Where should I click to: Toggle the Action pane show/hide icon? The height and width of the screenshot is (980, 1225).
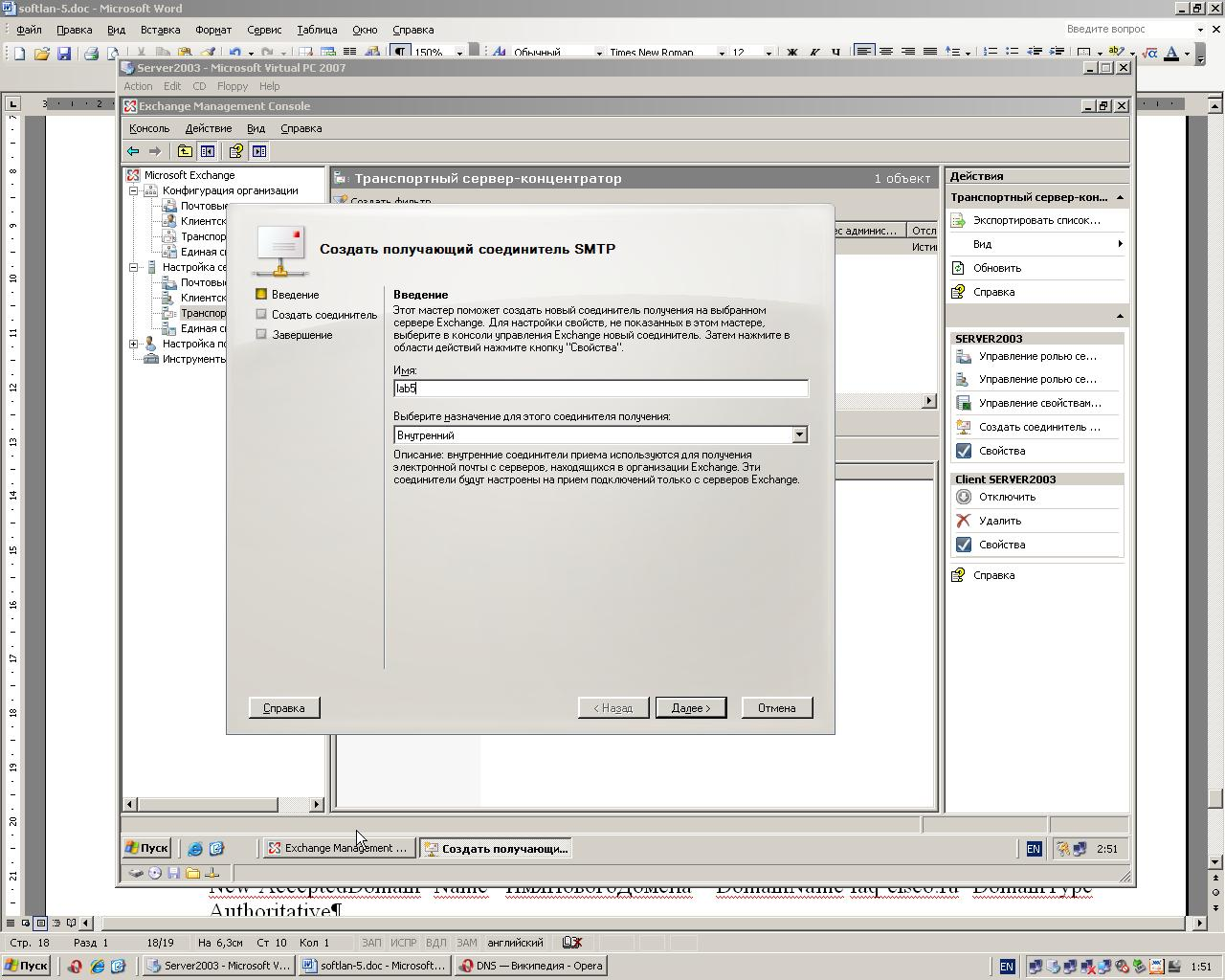click(x=258, y=151)
